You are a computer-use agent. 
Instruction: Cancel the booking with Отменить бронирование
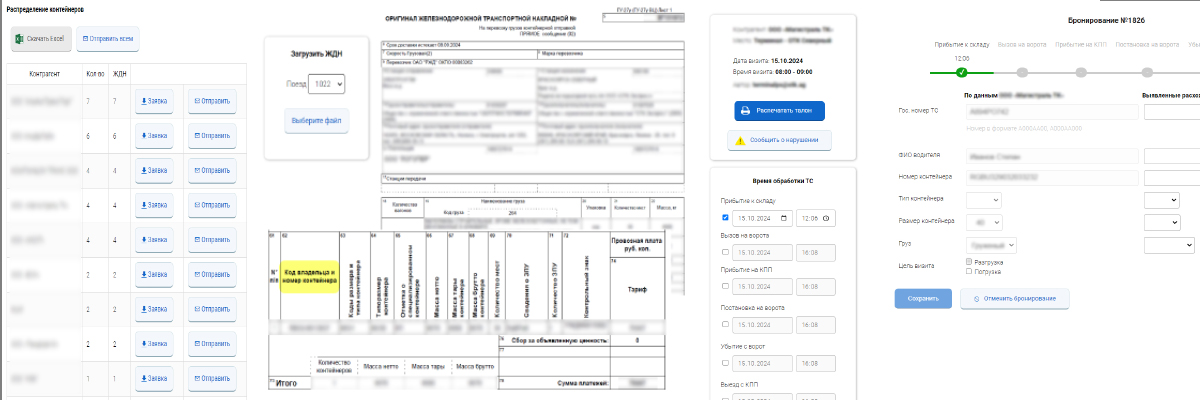pyautogui.click(x=1015, y=298)
